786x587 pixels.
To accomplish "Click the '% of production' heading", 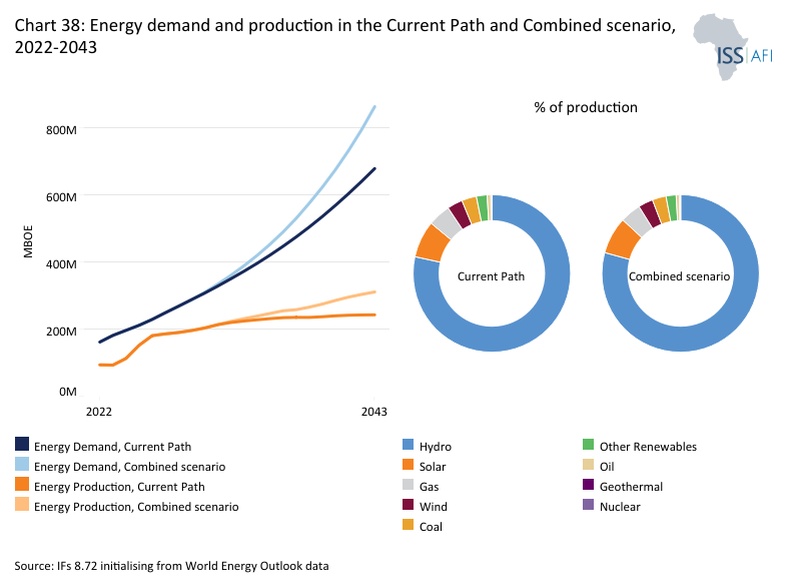I will pos(585,107).
